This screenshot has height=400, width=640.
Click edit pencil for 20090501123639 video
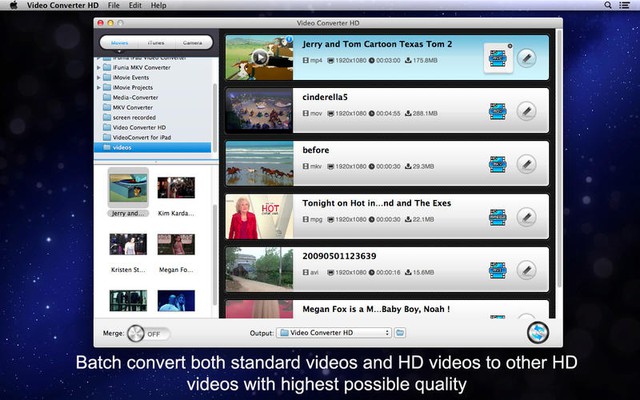[x=526, y=269]
